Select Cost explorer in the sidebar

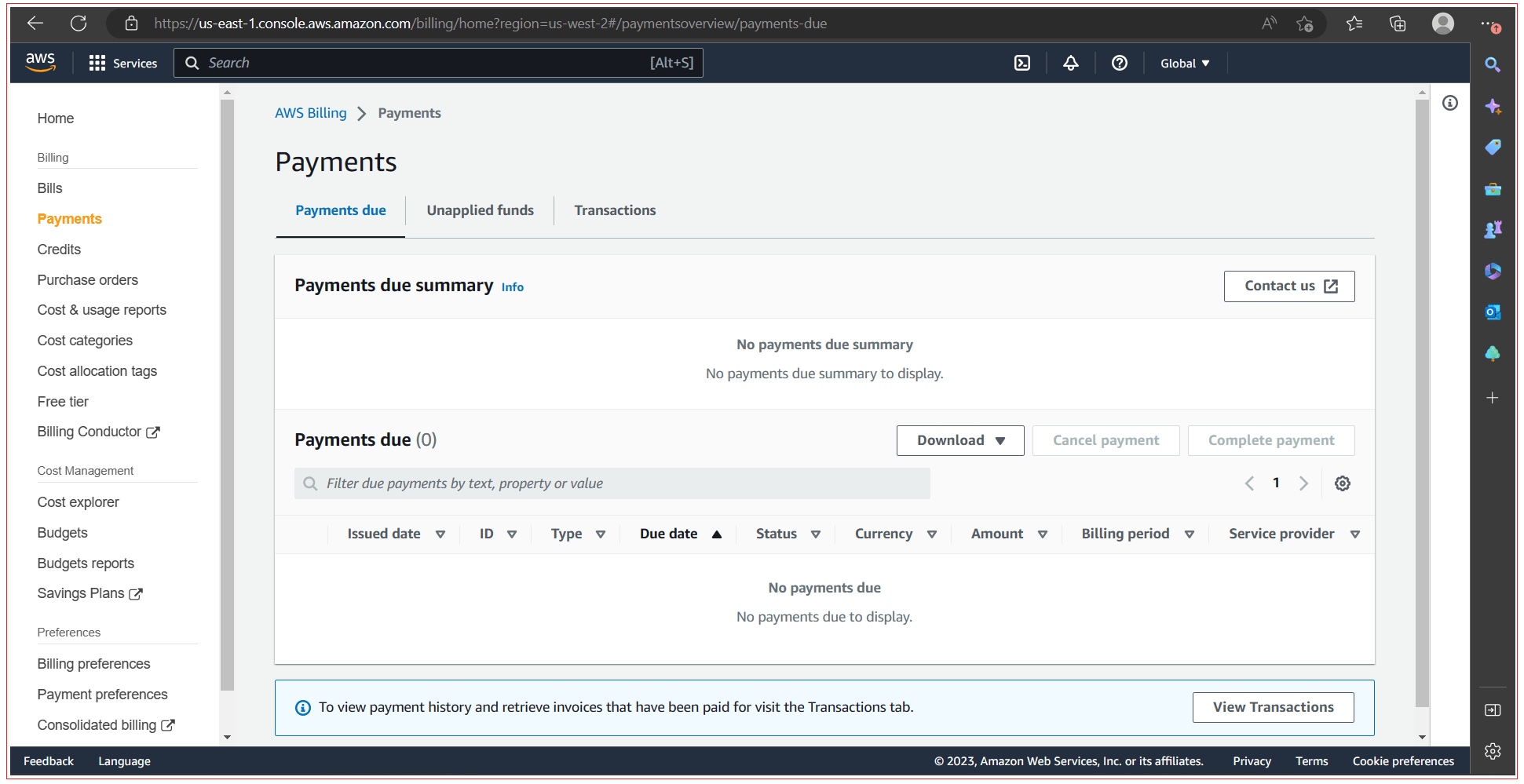tap(78, 501)
